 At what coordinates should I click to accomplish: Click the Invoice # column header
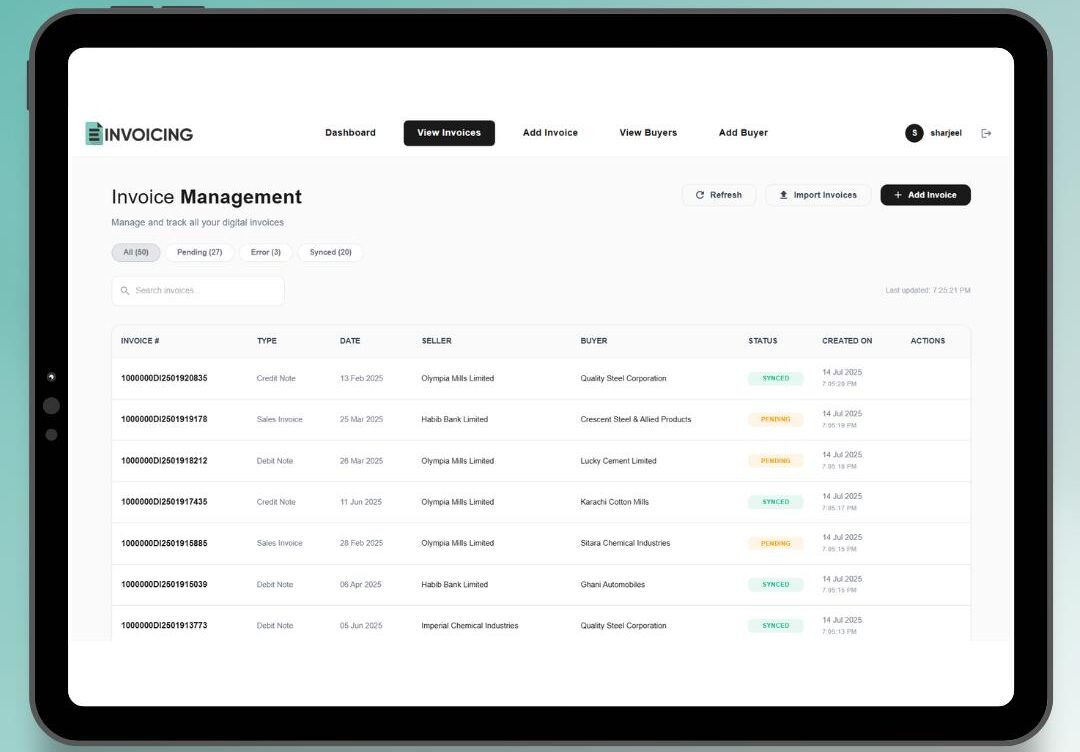140,341
